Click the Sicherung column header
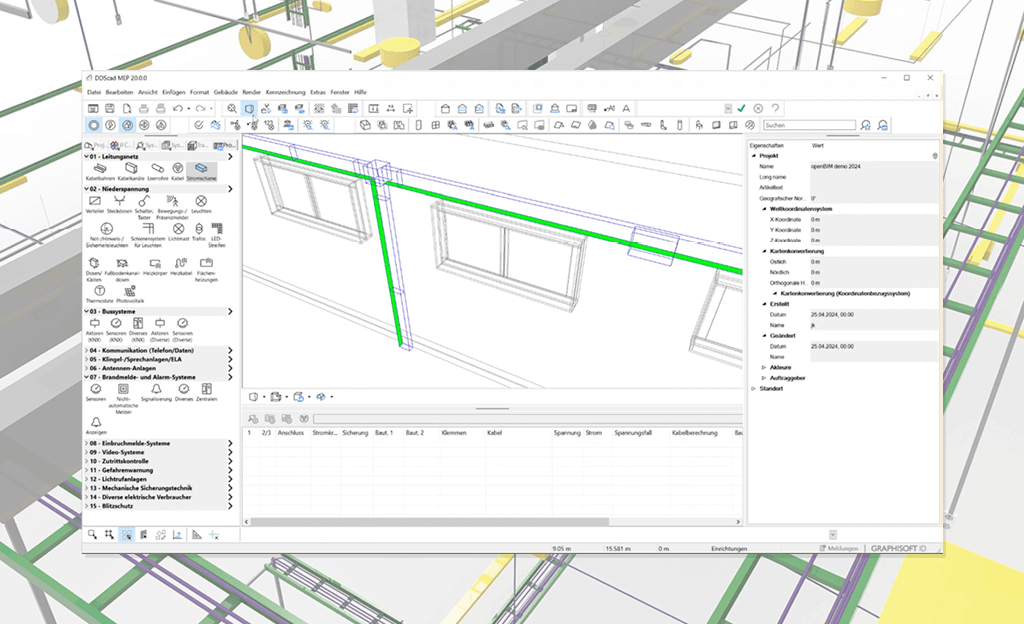 coord(354,433)
